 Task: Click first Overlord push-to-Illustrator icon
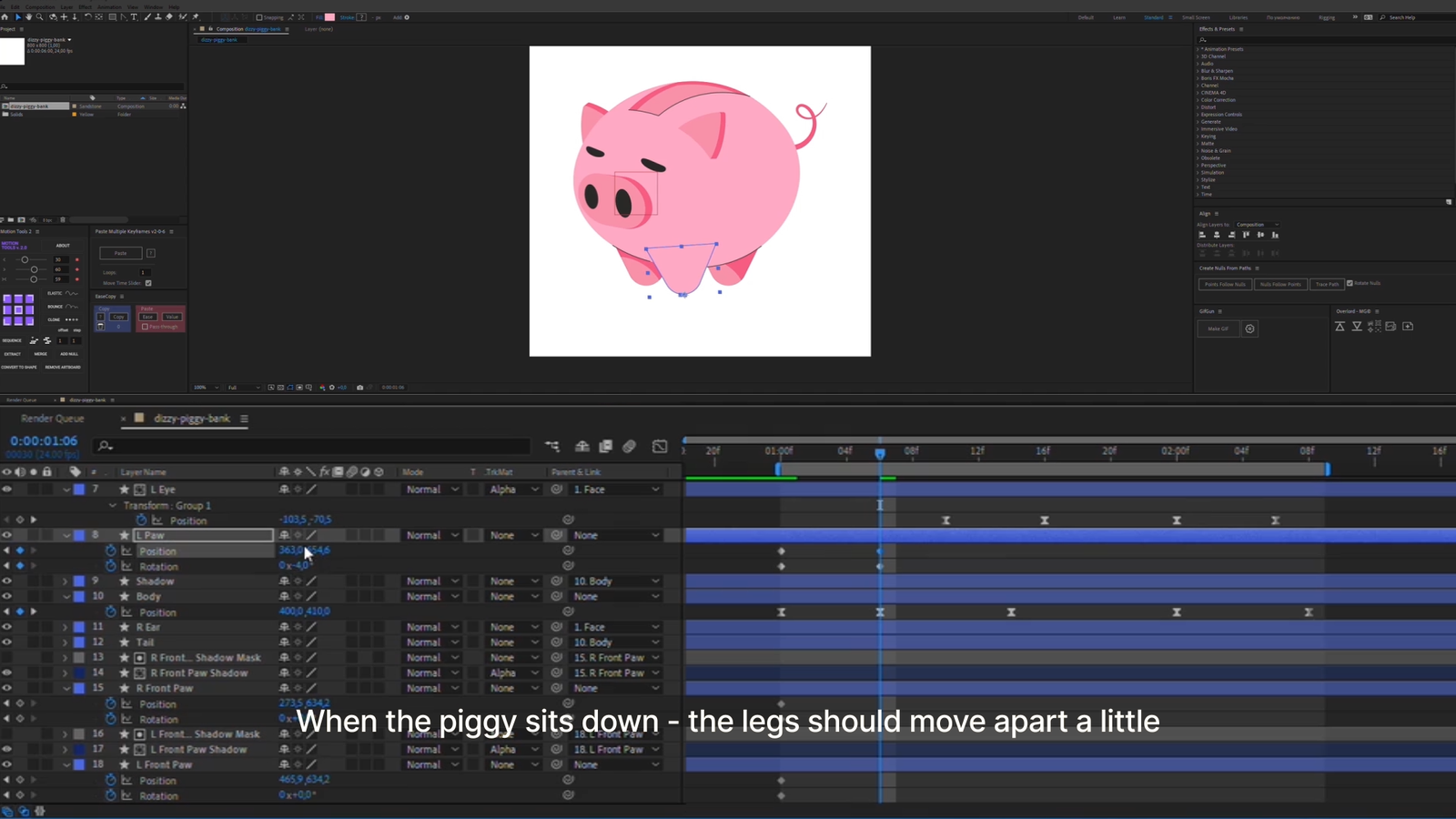pyautogui.click(x=1340, y=327)
